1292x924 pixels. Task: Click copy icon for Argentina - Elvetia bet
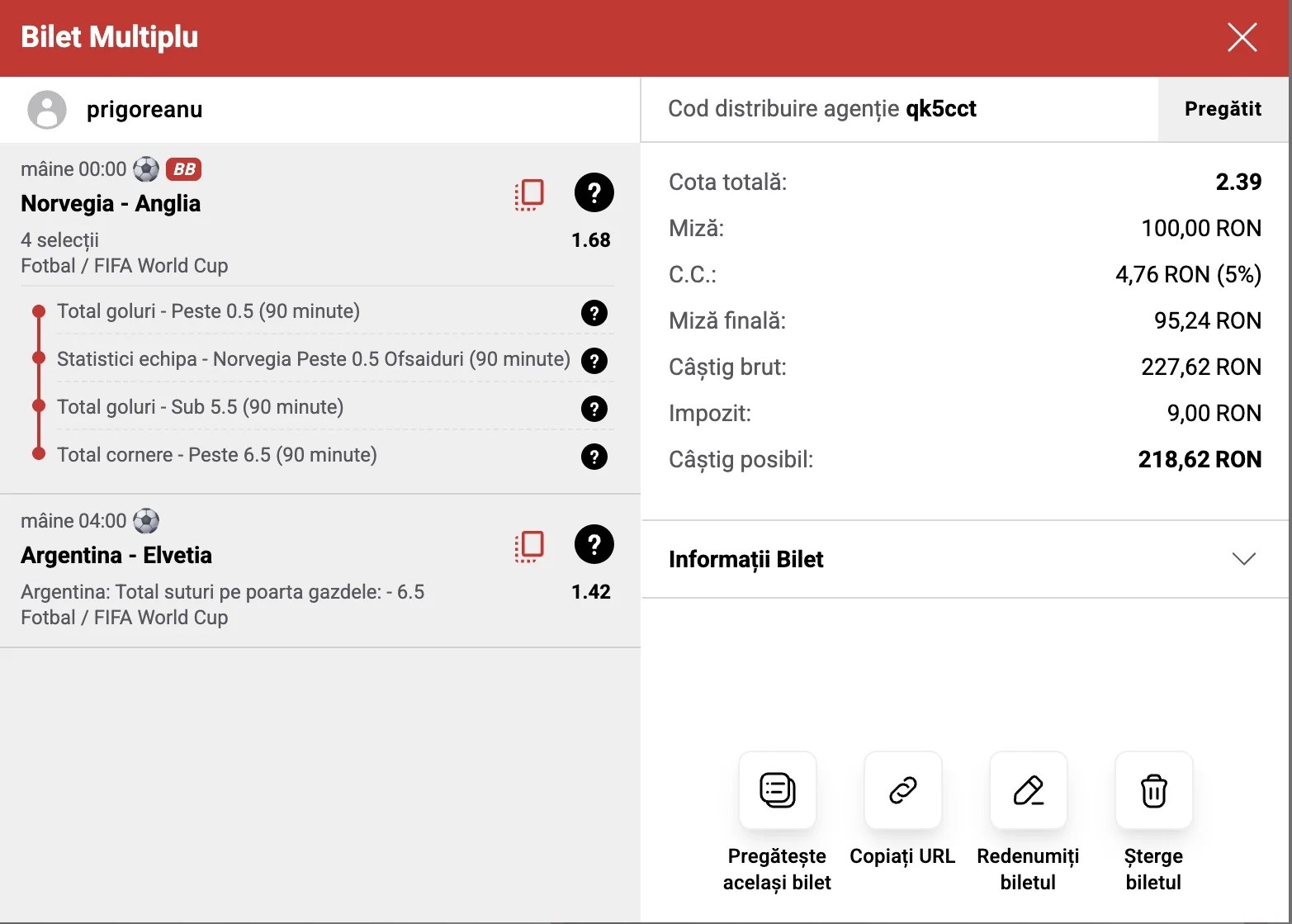(529, 546)
